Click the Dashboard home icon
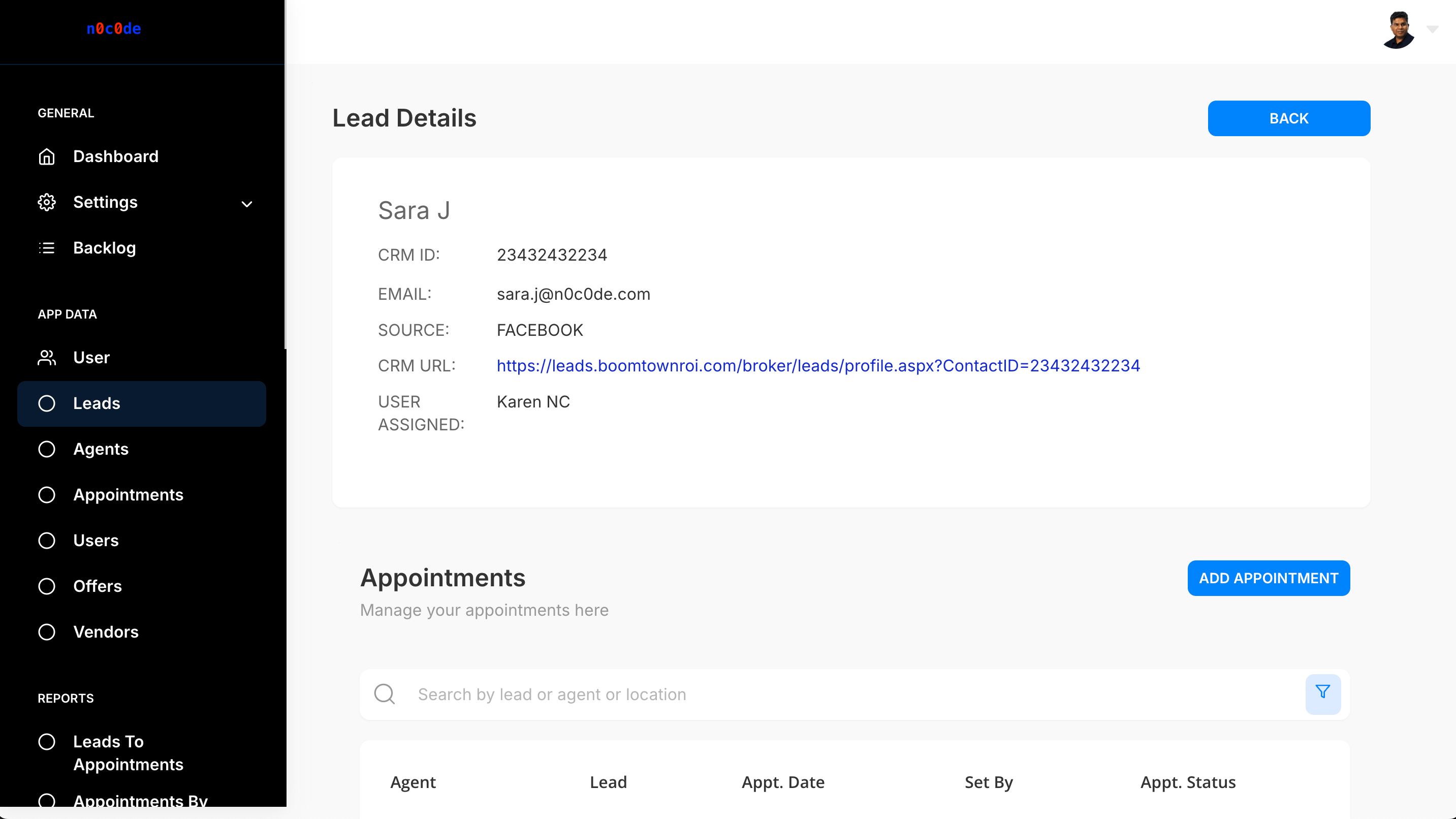Image resolution: width=1456 pixels, height=819 pixels. pos(46,156)
